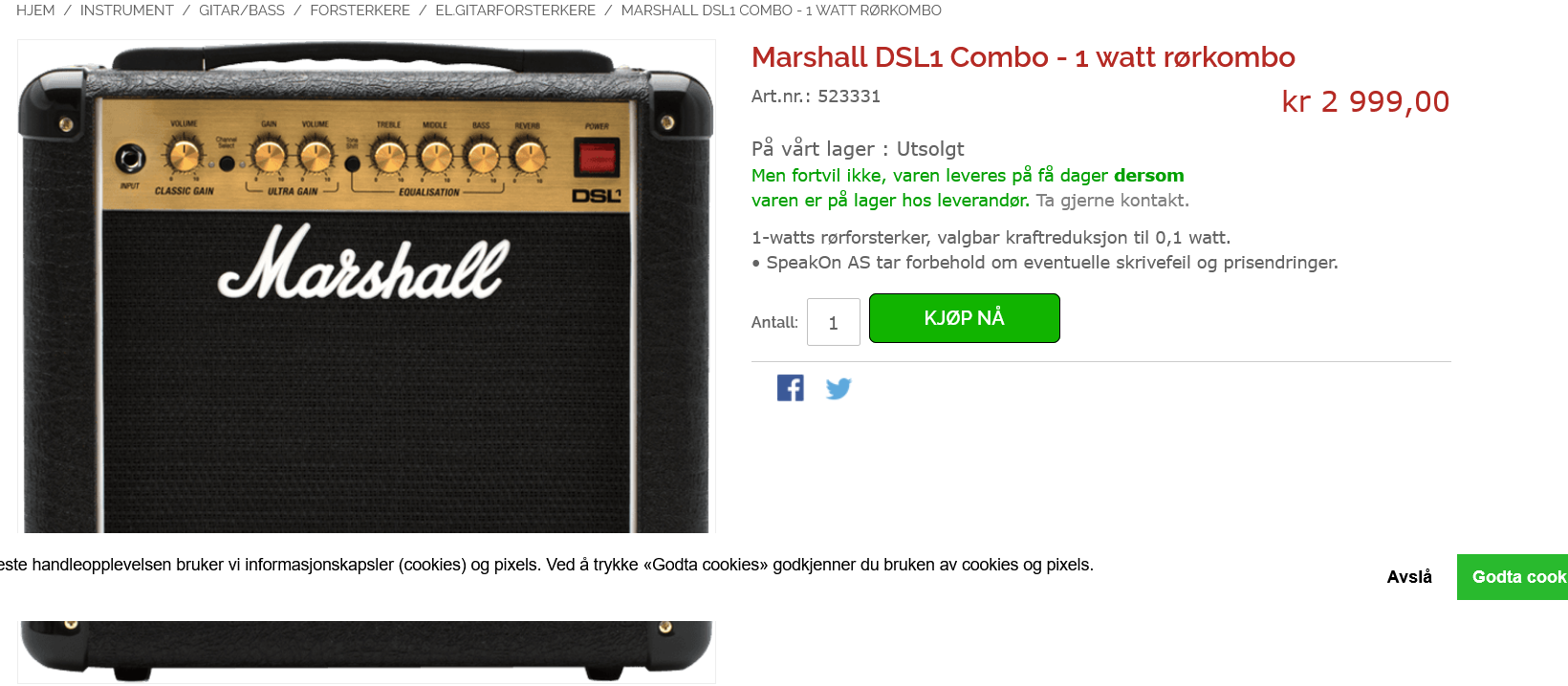Image resolution: width=1568 pixels, height=686 pixels.
Task: Open the Marshall amplifier product image
Action: (366, 287)
